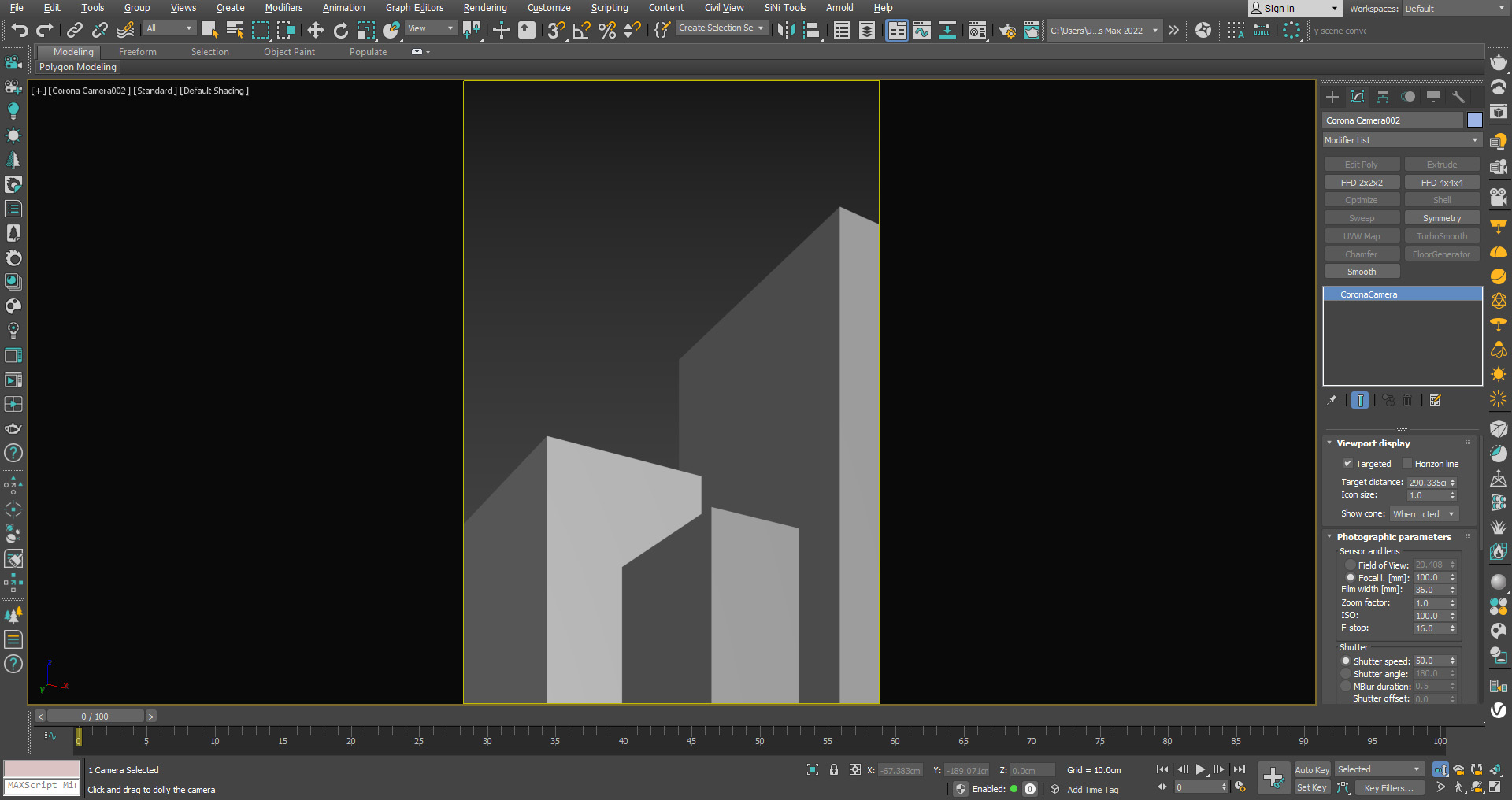Enable the Horizon line checkbox
1512x800 pixels.
(1406, 464)
